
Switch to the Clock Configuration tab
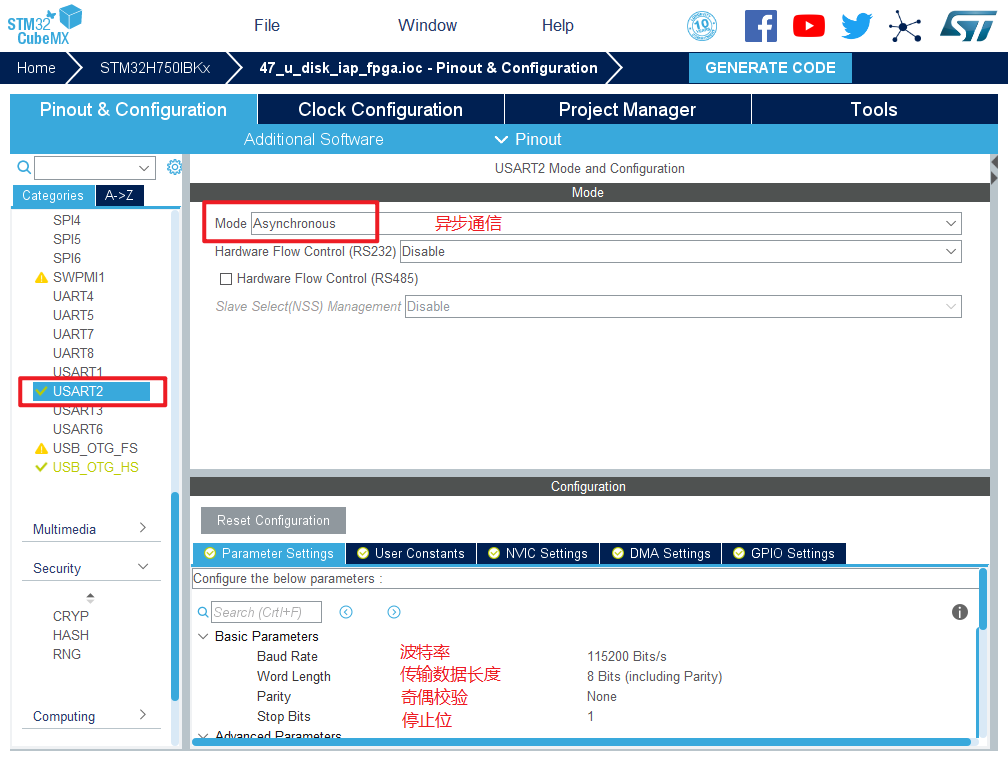(380, 110)
